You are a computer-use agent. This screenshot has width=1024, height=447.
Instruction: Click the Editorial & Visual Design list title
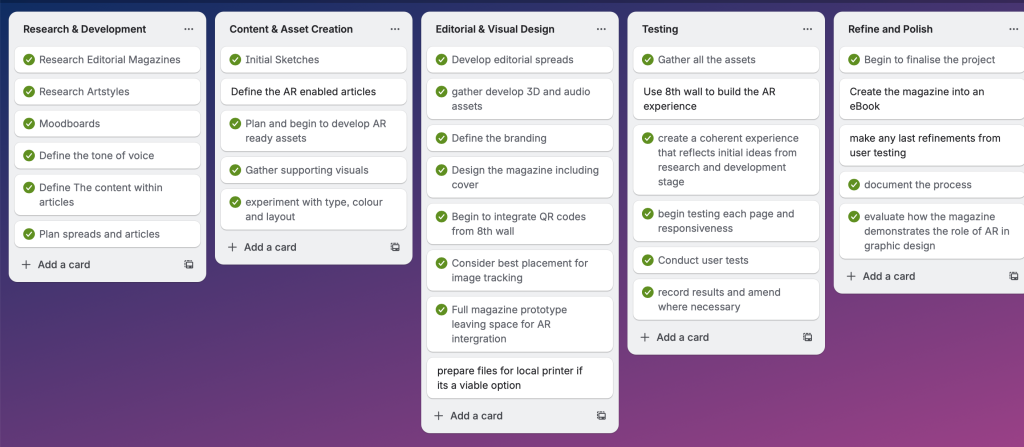point(495,29)
